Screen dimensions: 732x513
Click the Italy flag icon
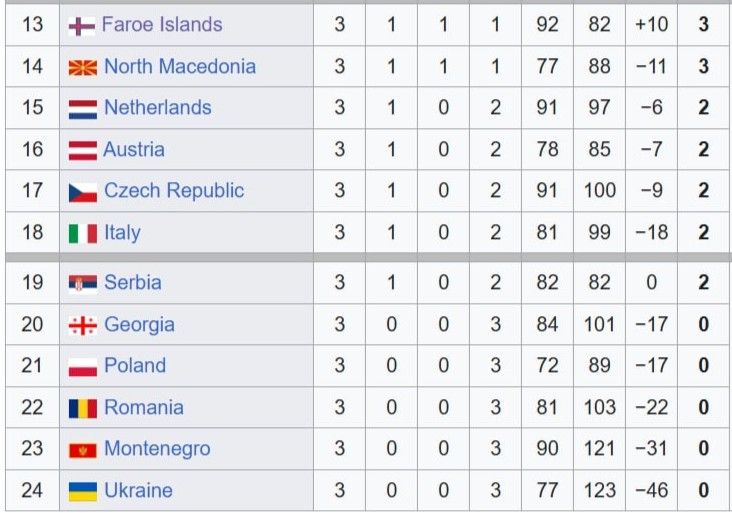[x=82, y=234]
